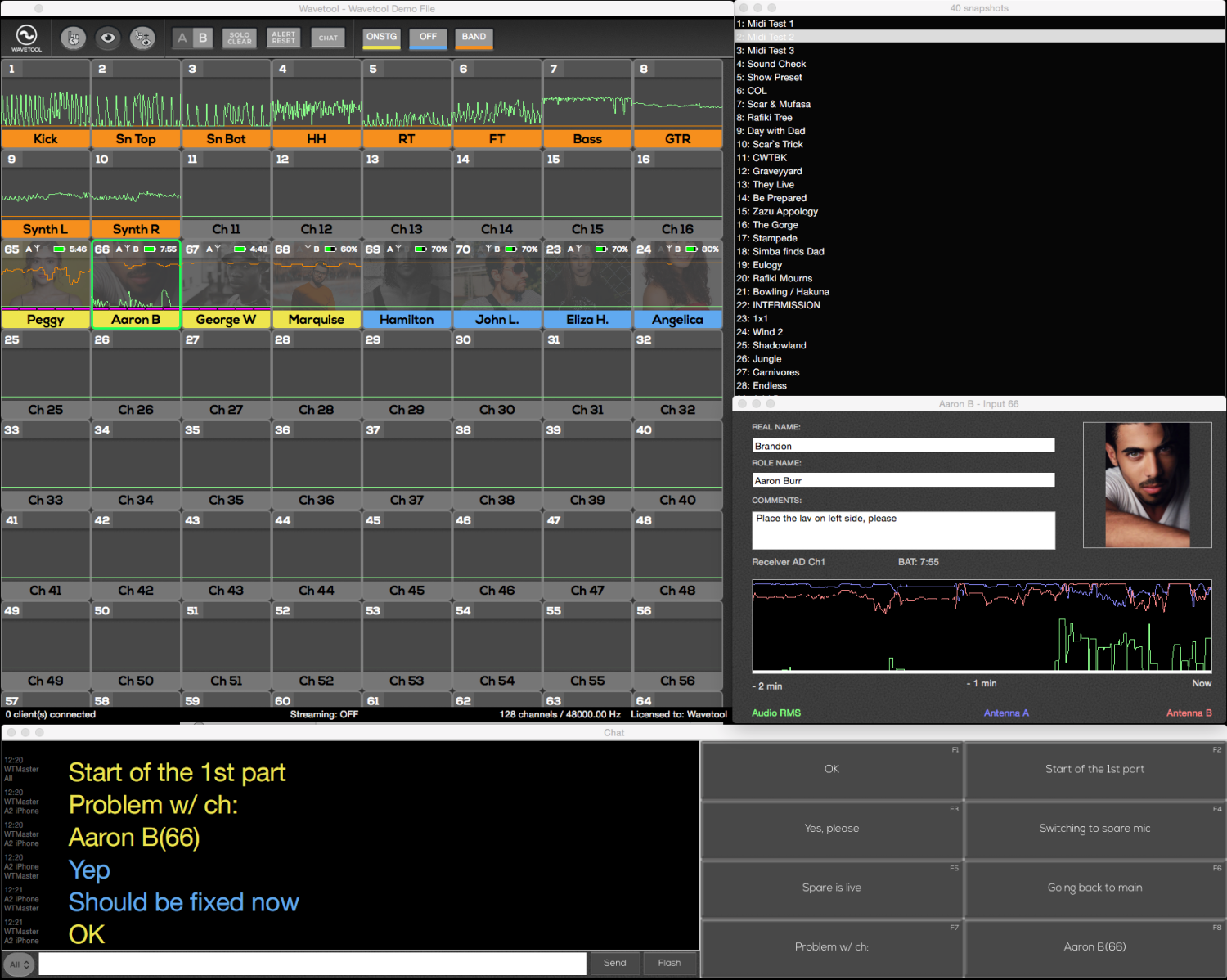The image size is (1227, 980).
Task: Select the ONSTG group tab
Action: pyautogui.click(x=381, y=38)
